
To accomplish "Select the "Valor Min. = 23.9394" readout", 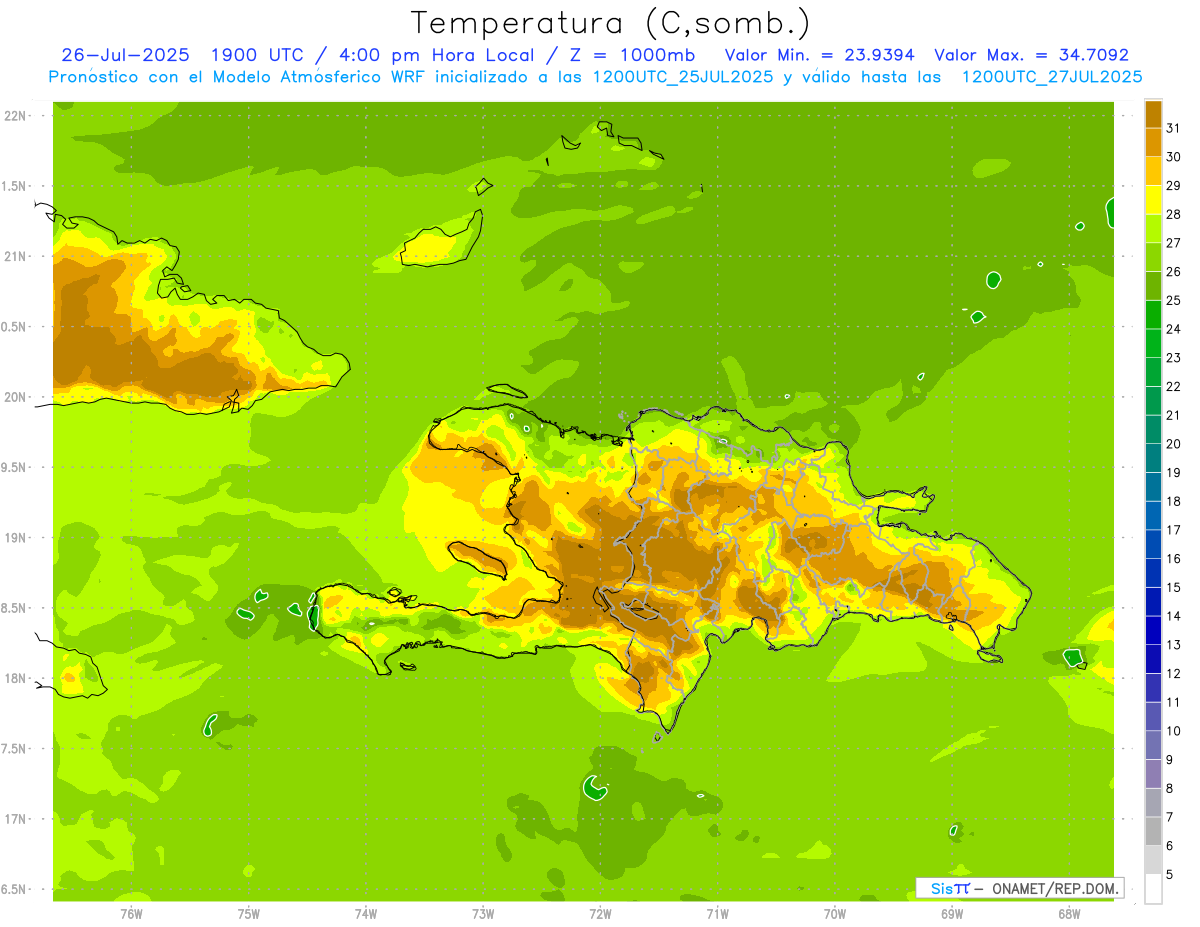I will point(819,55).
